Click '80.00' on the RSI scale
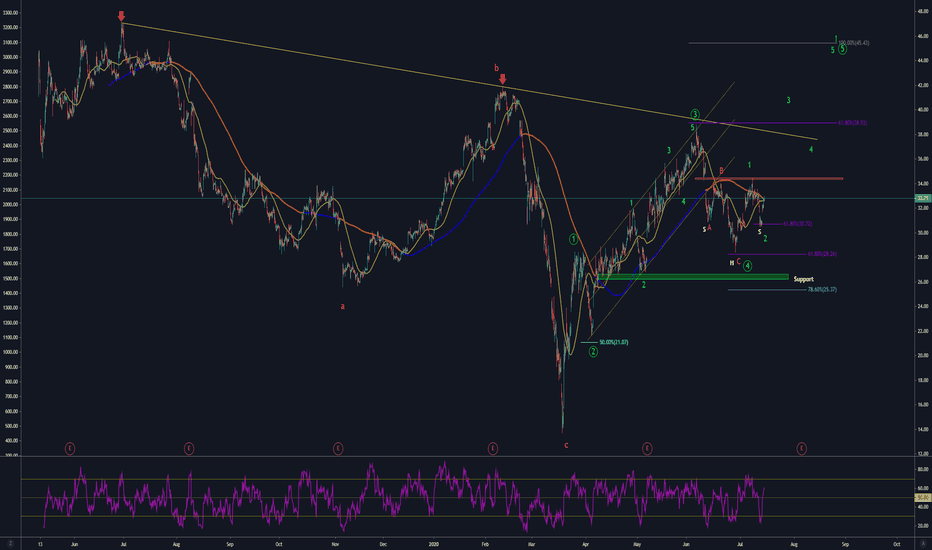The width and height of the screenshot is (932, 550). click(922, 470)
